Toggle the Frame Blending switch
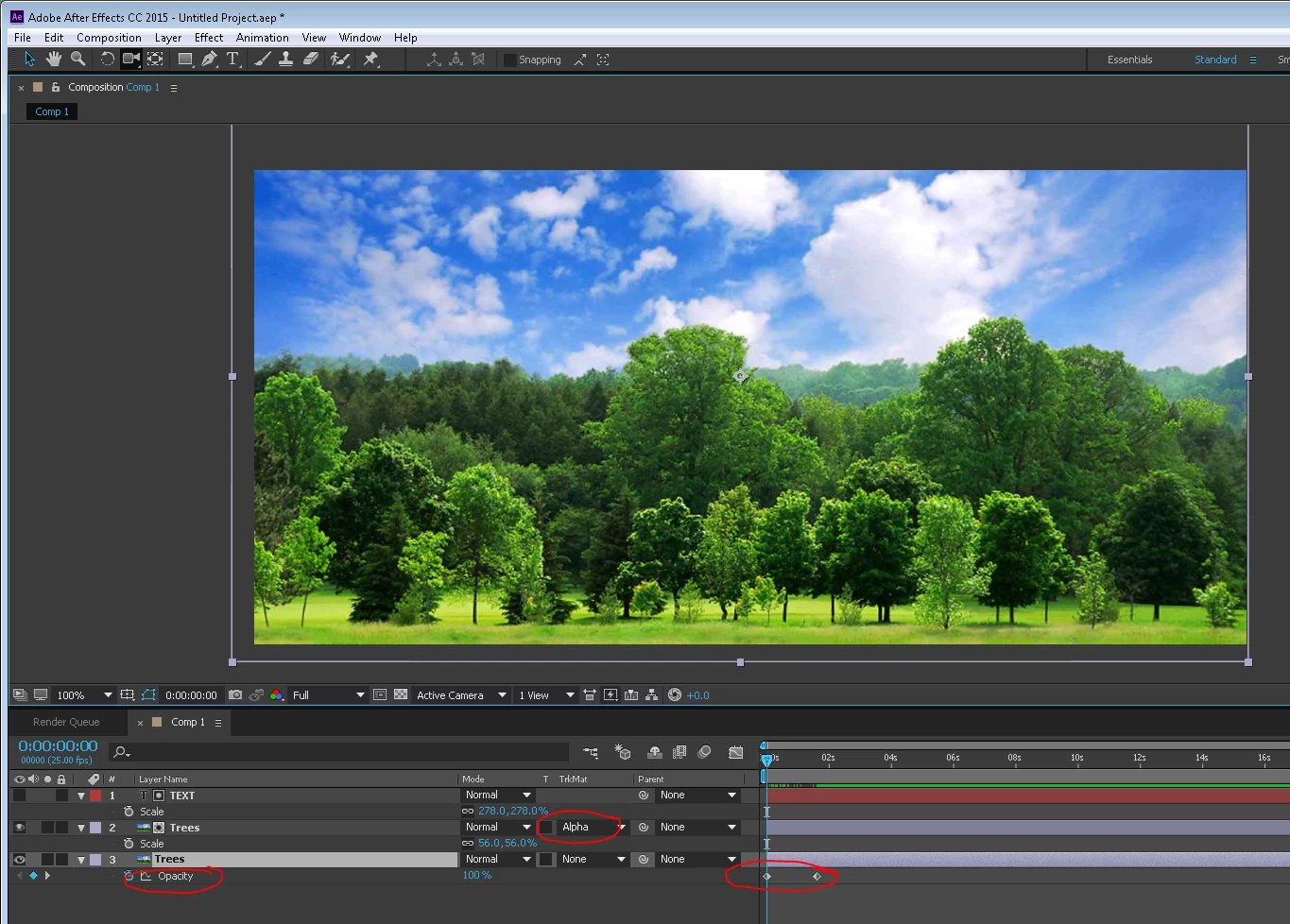Screen dimensions: 1290x924 click(x=679, y=752)
